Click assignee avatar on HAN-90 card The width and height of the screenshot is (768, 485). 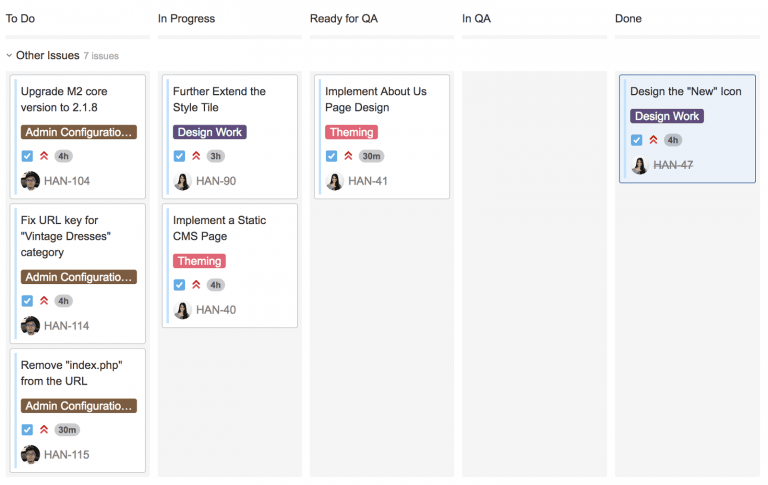pyautogui.click(x=182, y=181)
